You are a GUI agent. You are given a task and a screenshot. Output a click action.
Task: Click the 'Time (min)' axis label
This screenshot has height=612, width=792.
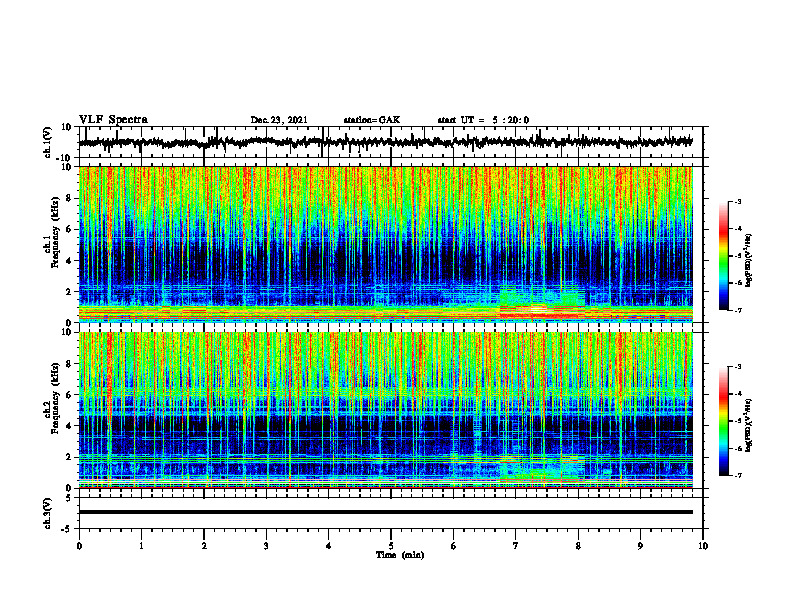400,555
